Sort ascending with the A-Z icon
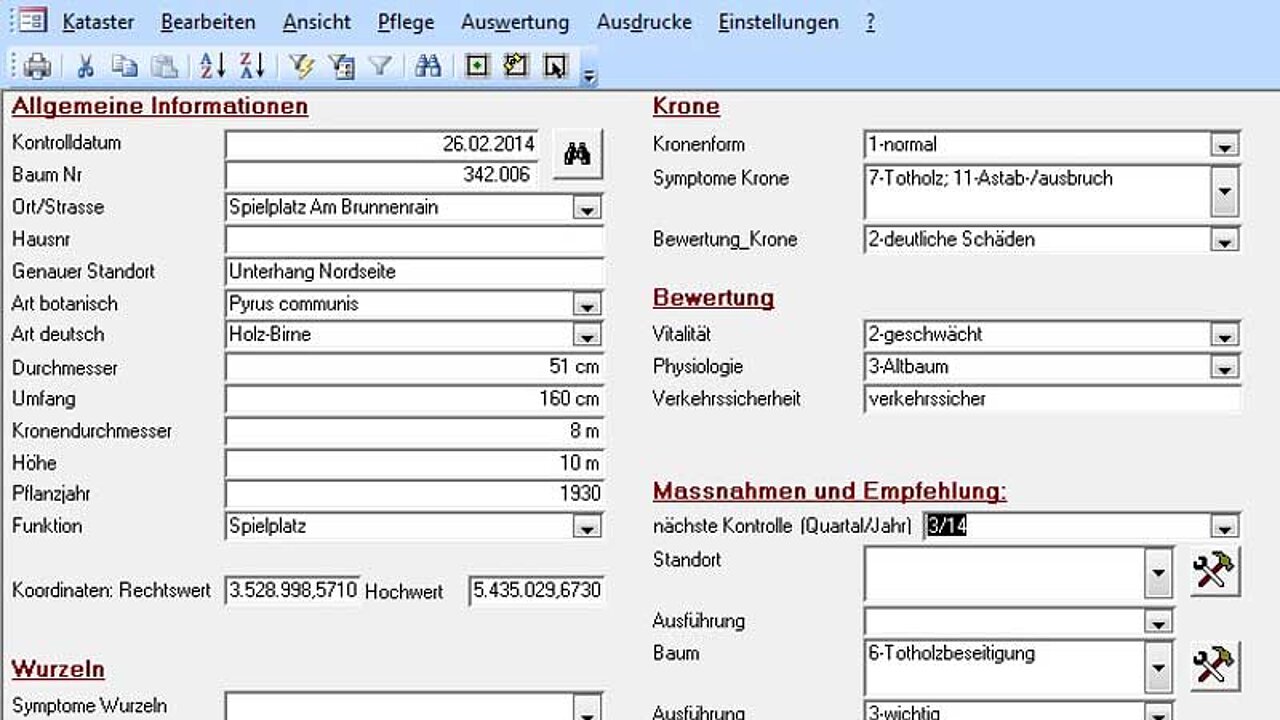 213,66
